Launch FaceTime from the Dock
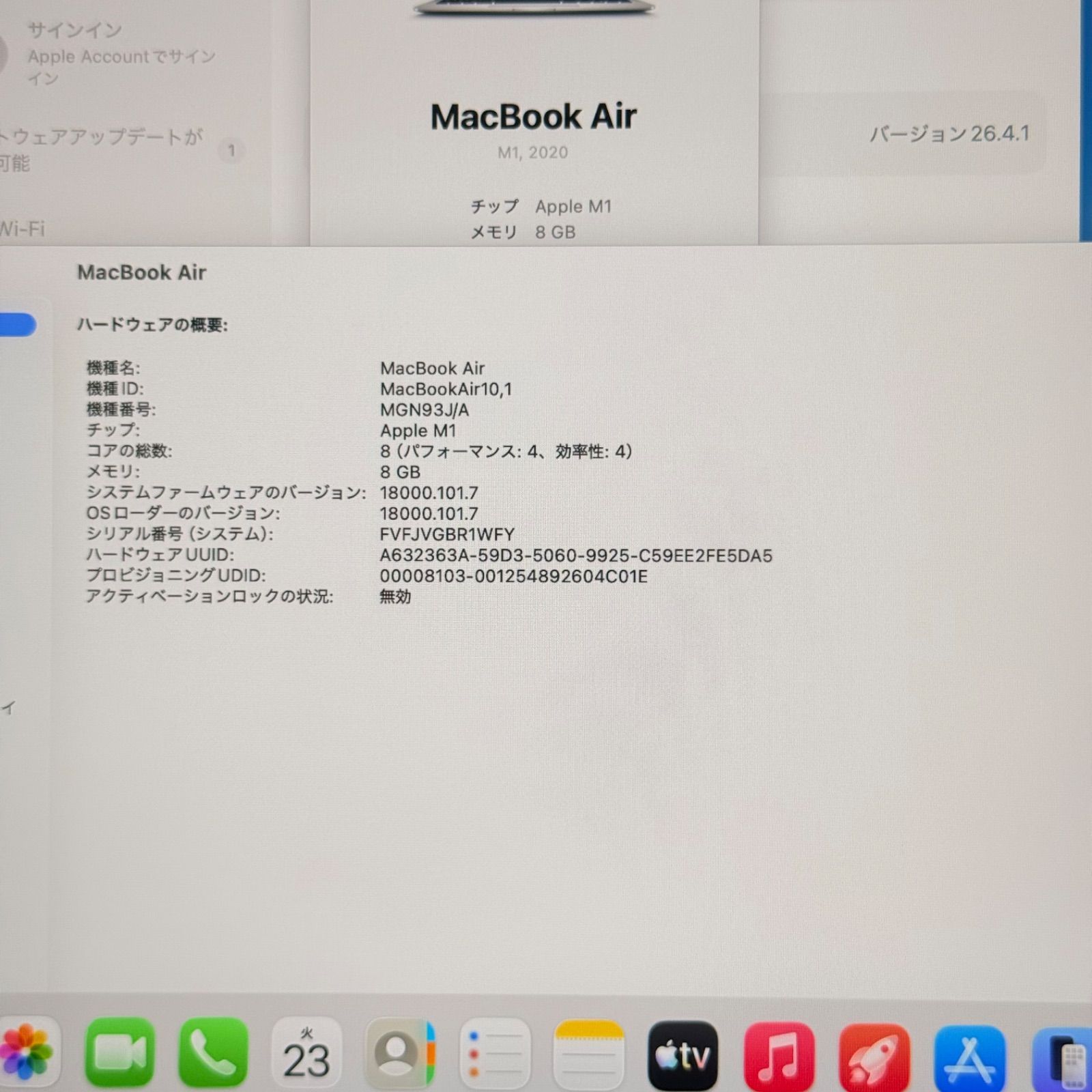The height and width of the screenshot is (1092, 1092). (x=119, y=1052)
